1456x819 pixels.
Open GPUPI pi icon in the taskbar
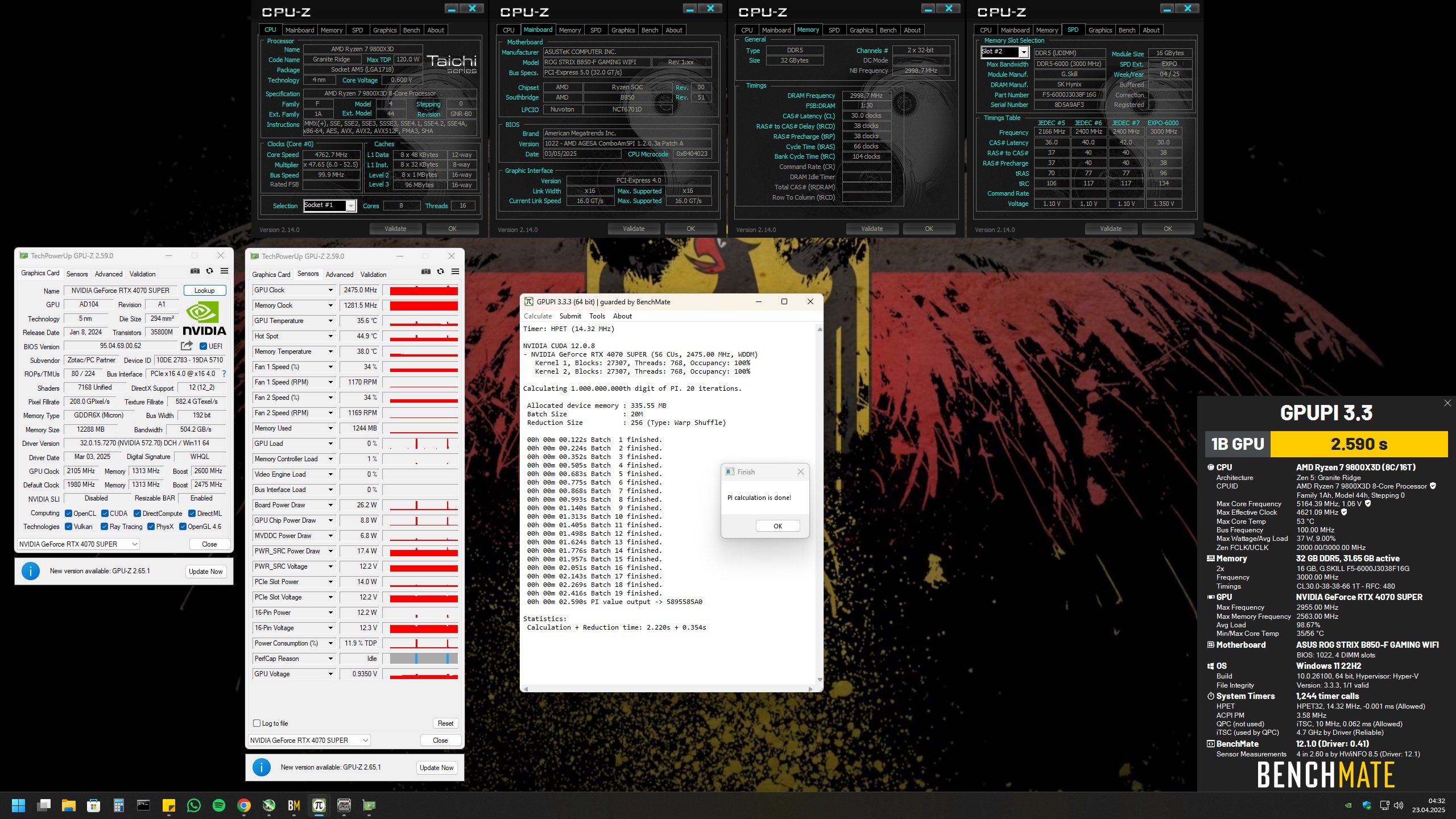coord(319,805)
